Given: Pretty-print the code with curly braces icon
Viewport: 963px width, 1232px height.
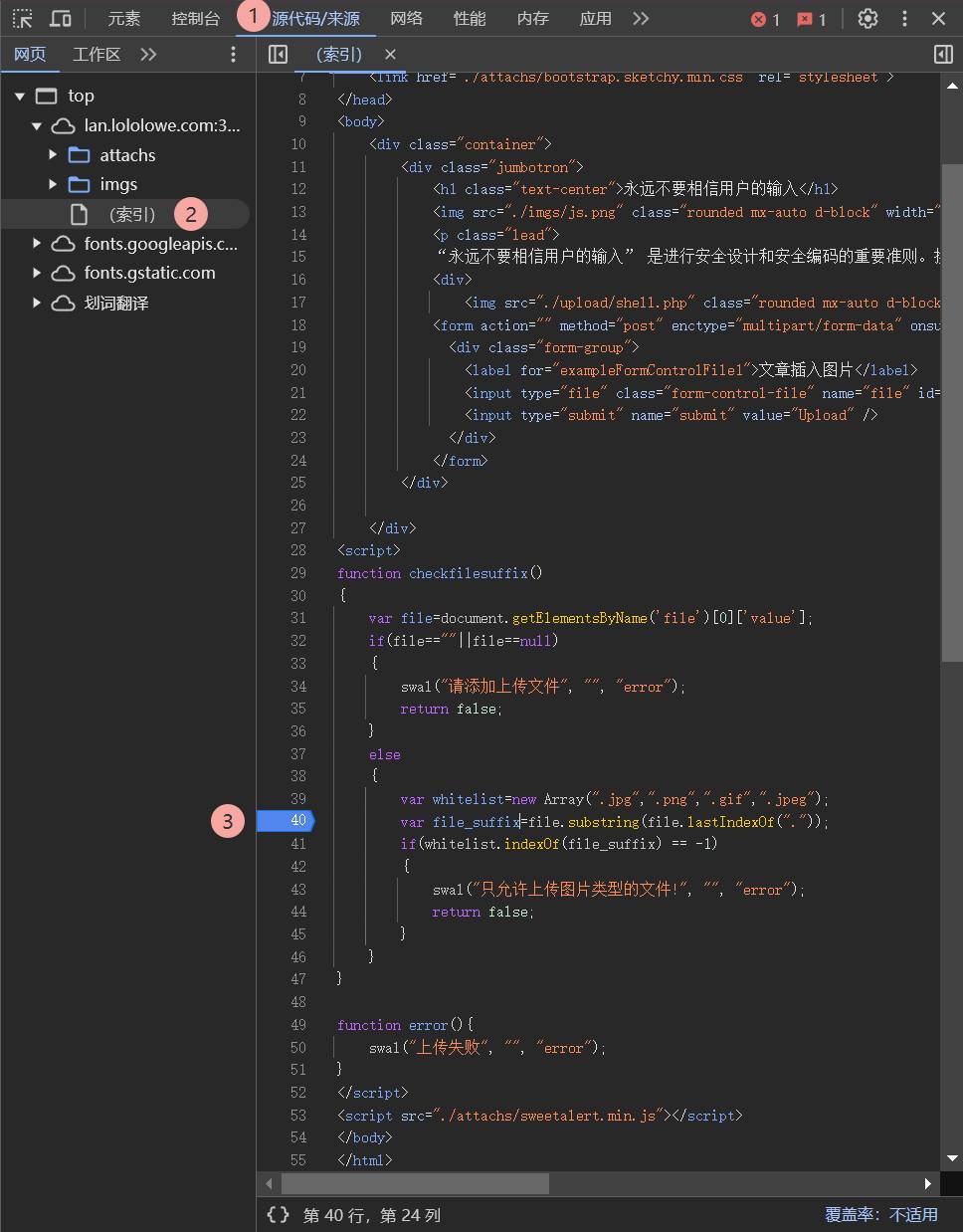Looking at the screenshot, I should 279,1214.
